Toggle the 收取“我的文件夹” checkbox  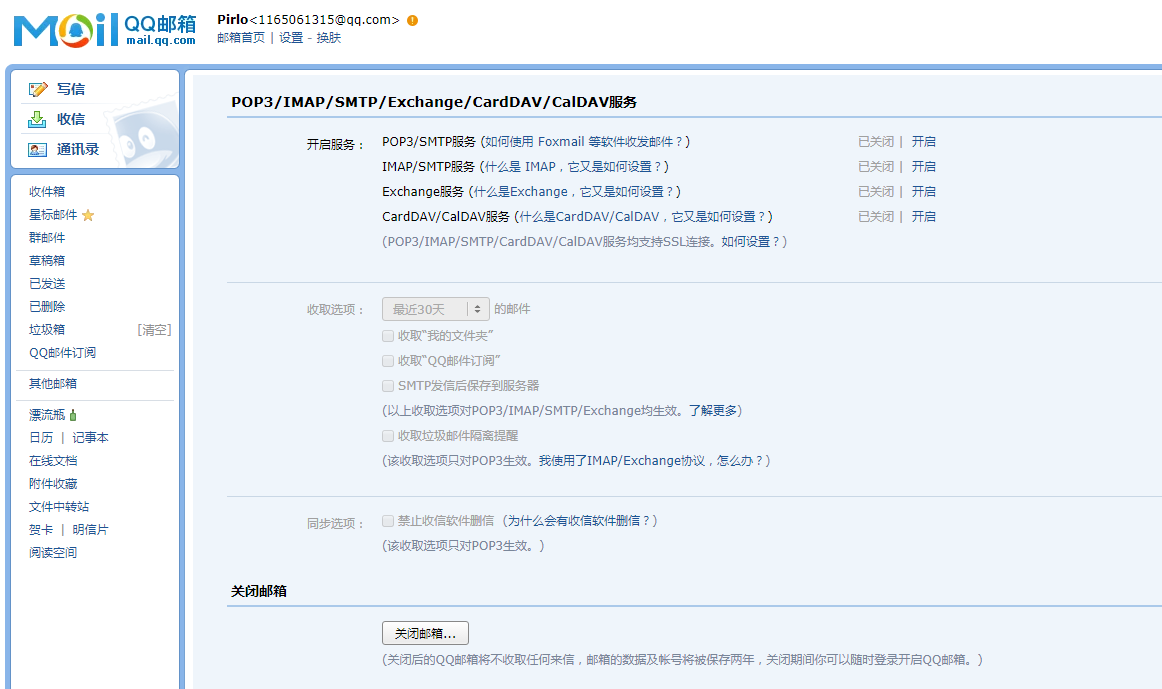tap(388, 336)
